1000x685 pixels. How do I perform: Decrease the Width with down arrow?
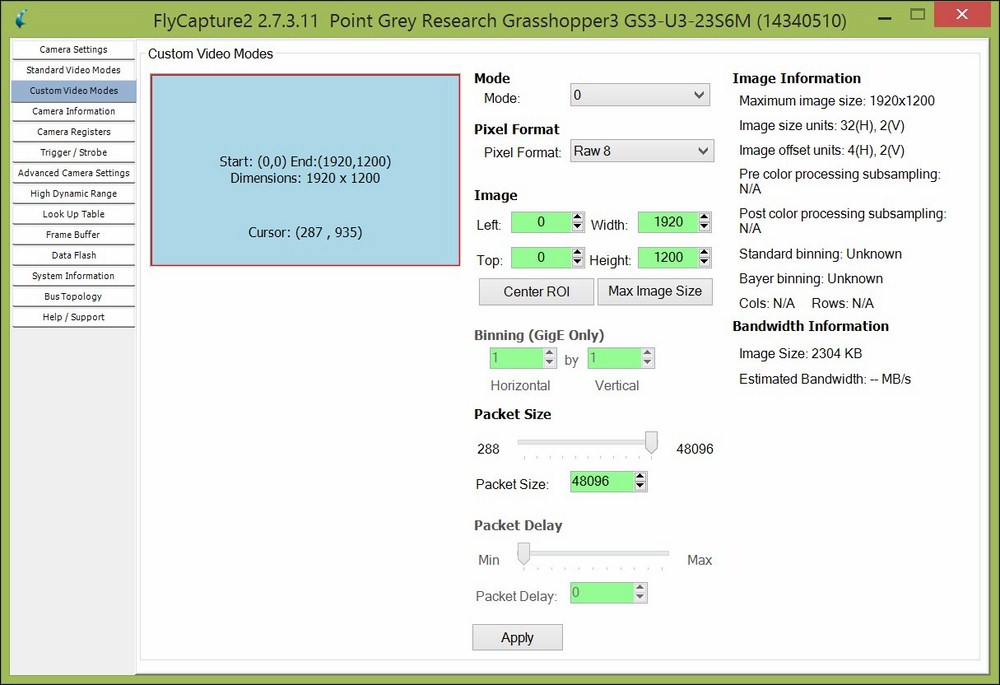point(705,227)
